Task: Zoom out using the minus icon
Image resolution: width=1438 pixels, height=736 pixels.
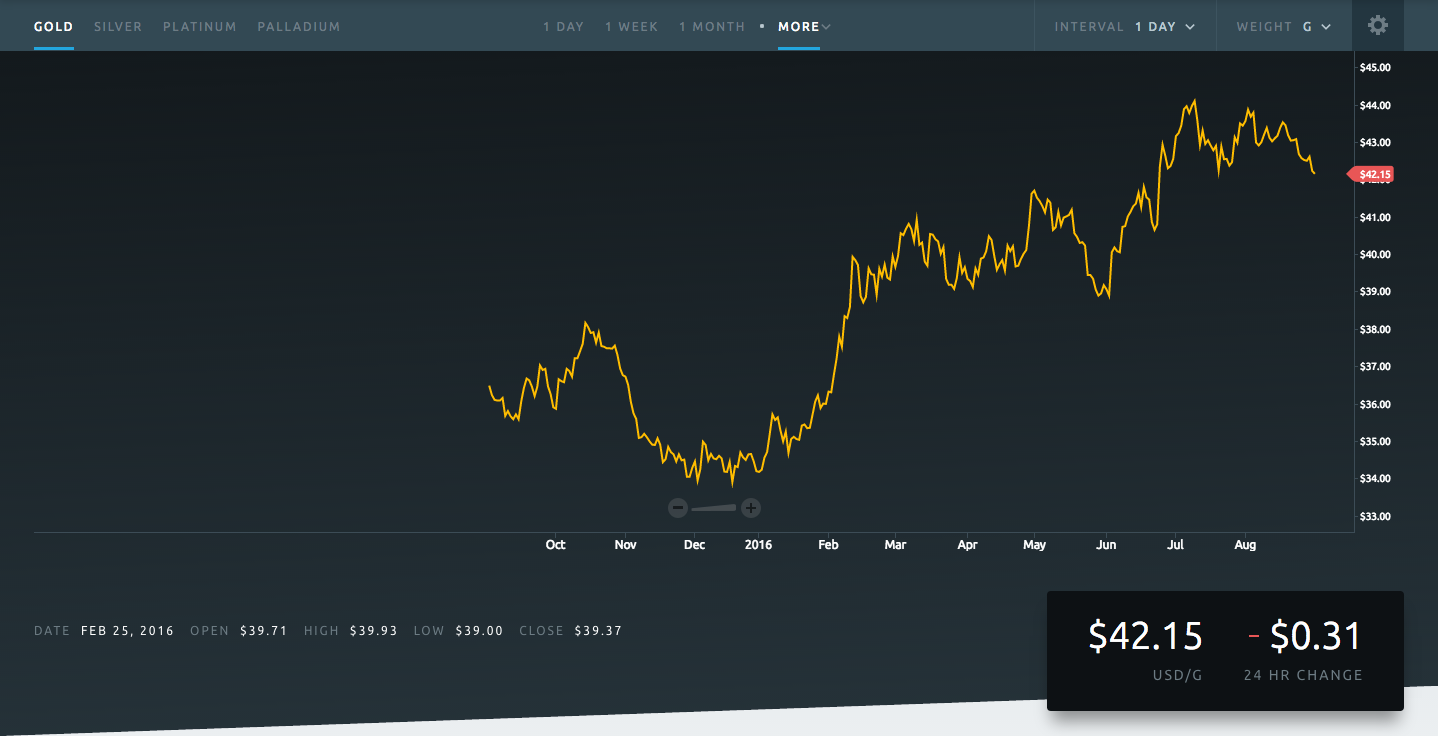Action: tap(678, 507)
